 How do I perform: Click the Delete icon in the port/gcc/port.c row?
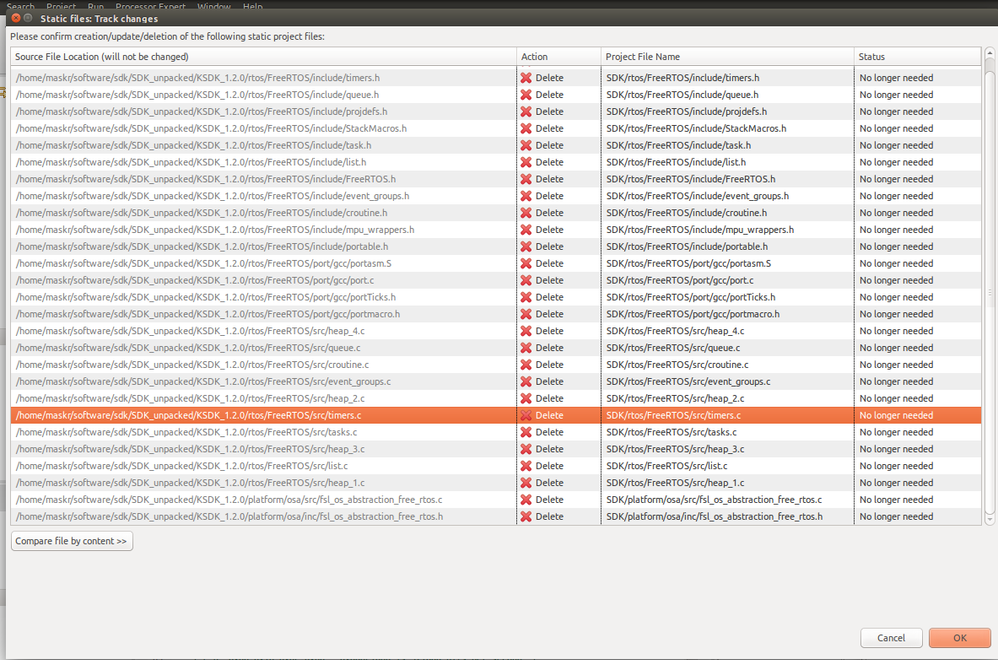coord(526,280)
